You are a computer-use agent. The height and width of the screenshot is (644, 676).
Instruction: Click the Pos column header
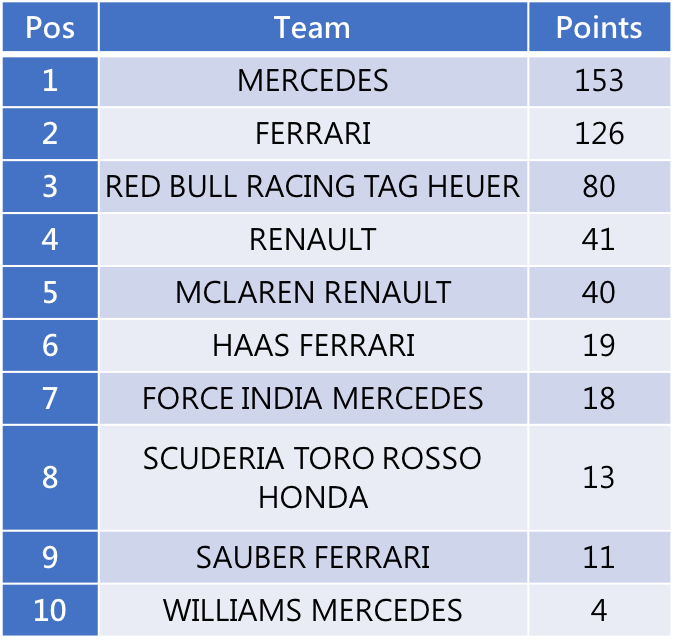pyautogui.click(x=50, y=27)
